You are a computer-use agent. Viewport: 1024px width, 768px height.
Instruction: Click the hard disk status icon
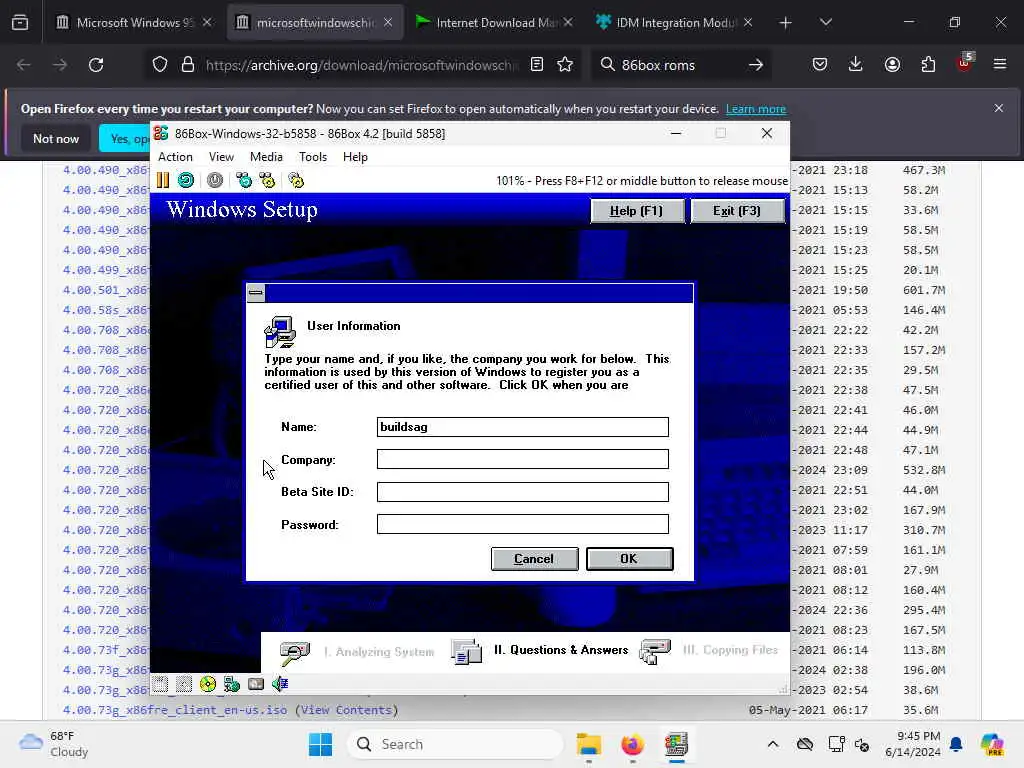pyautogui.click(x=256, y=684)
